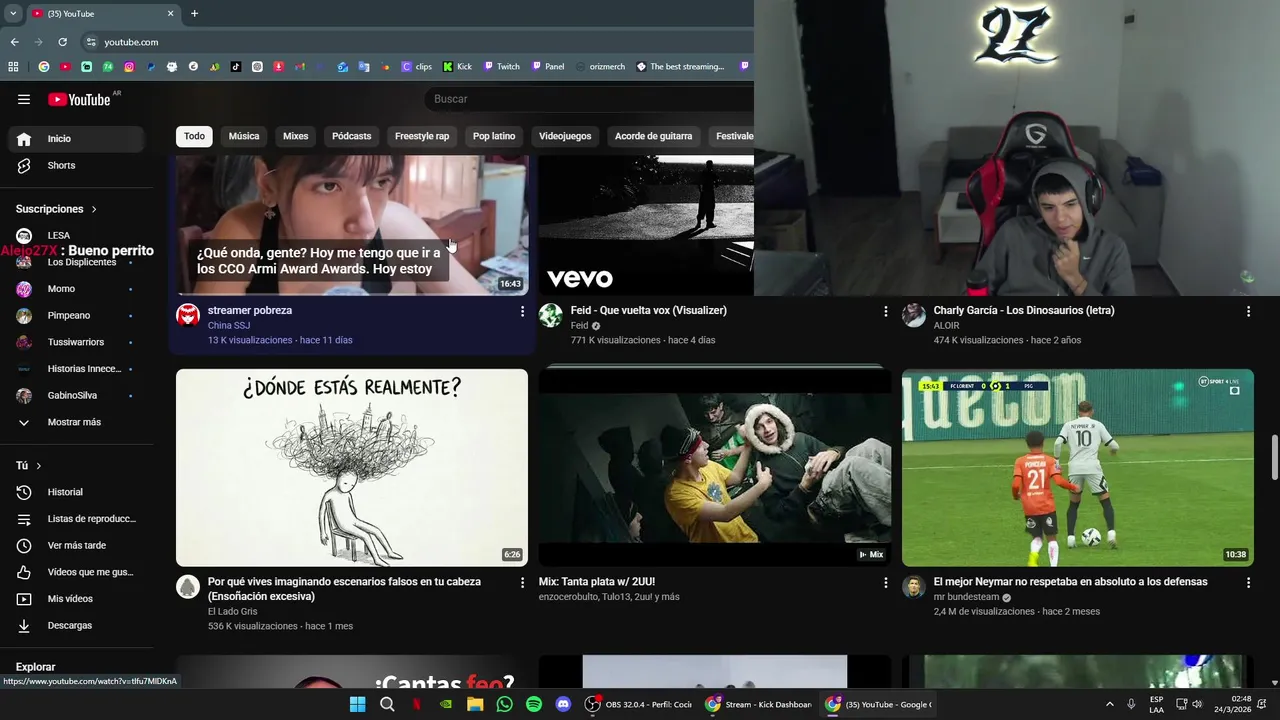Open the Tú section chevron
This screenshot has height=720, width=1280.
click(39, 466)
